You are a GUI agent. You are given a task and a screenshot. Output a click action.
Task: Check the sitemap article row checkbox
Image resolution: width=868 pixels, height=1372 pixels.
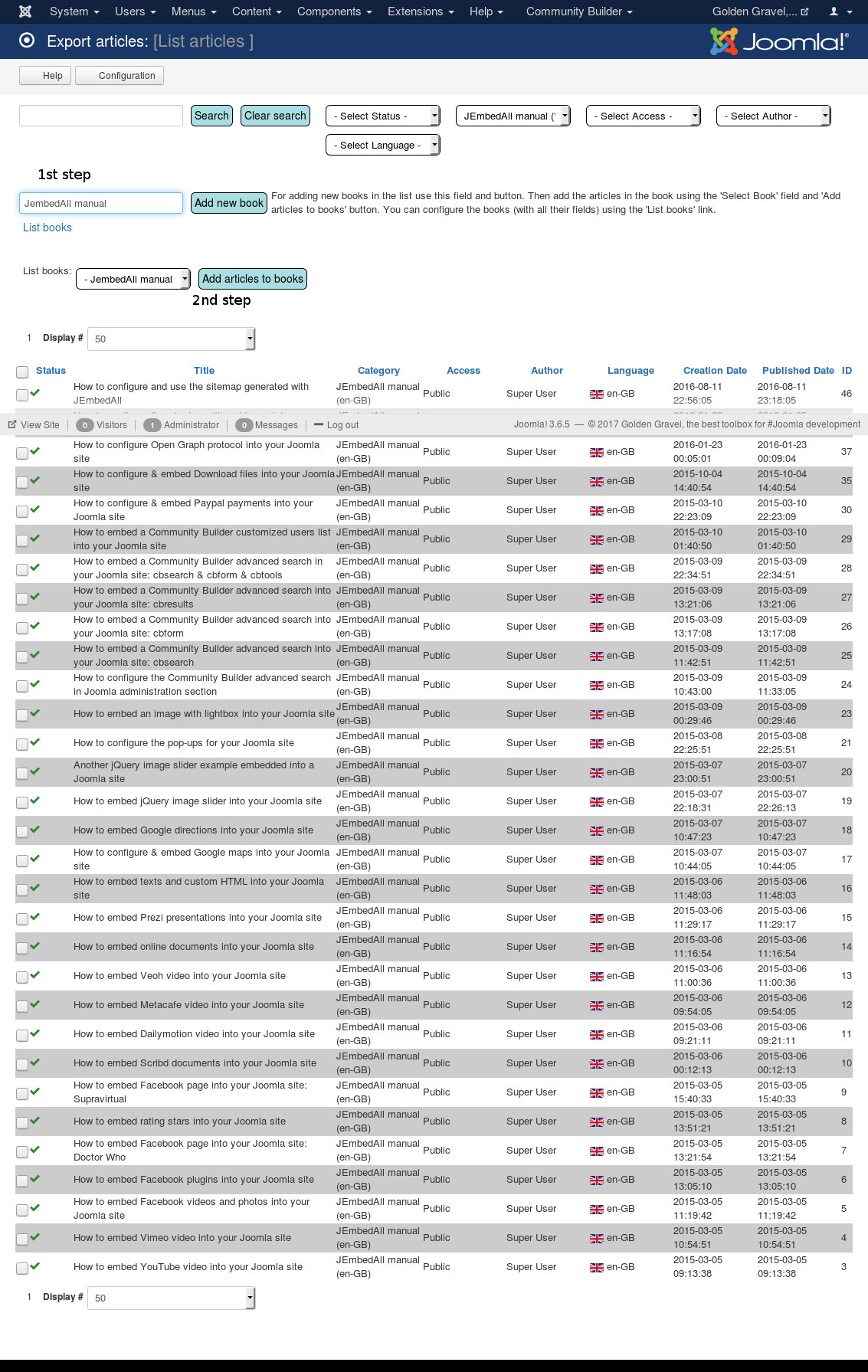[x=22, y=395]
